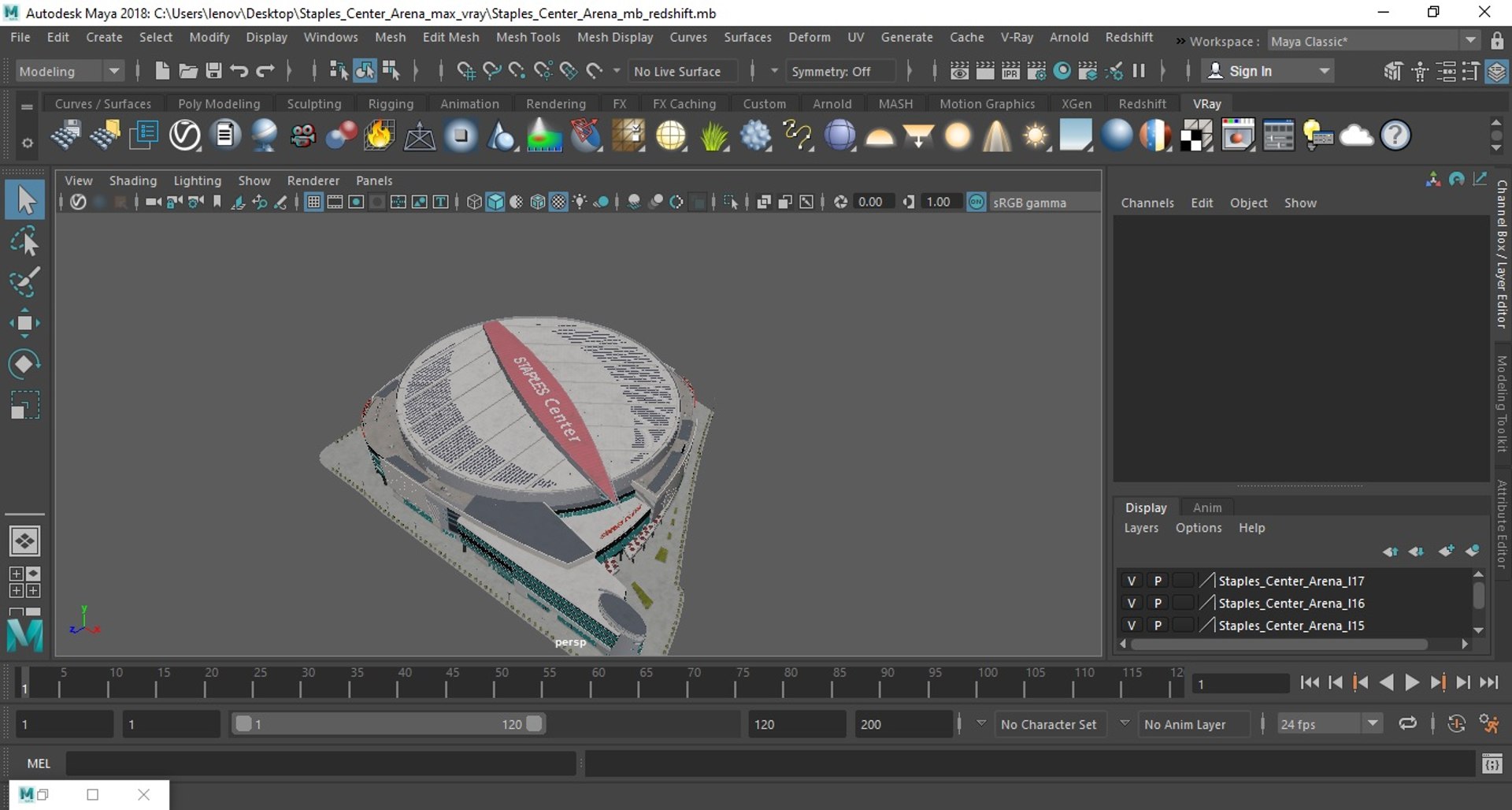
Task: Toggle the sRGB gamma color management button
Action: pyautogui.click(x=976, y=202)
